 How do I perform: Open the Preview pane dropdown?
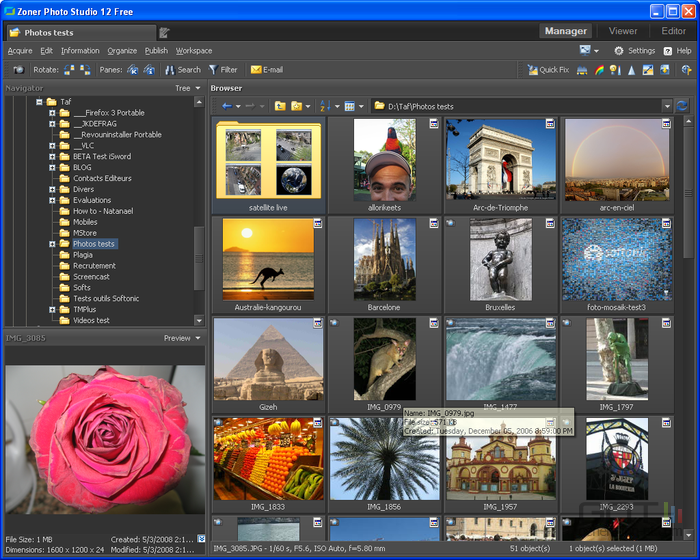coord(182,338)
